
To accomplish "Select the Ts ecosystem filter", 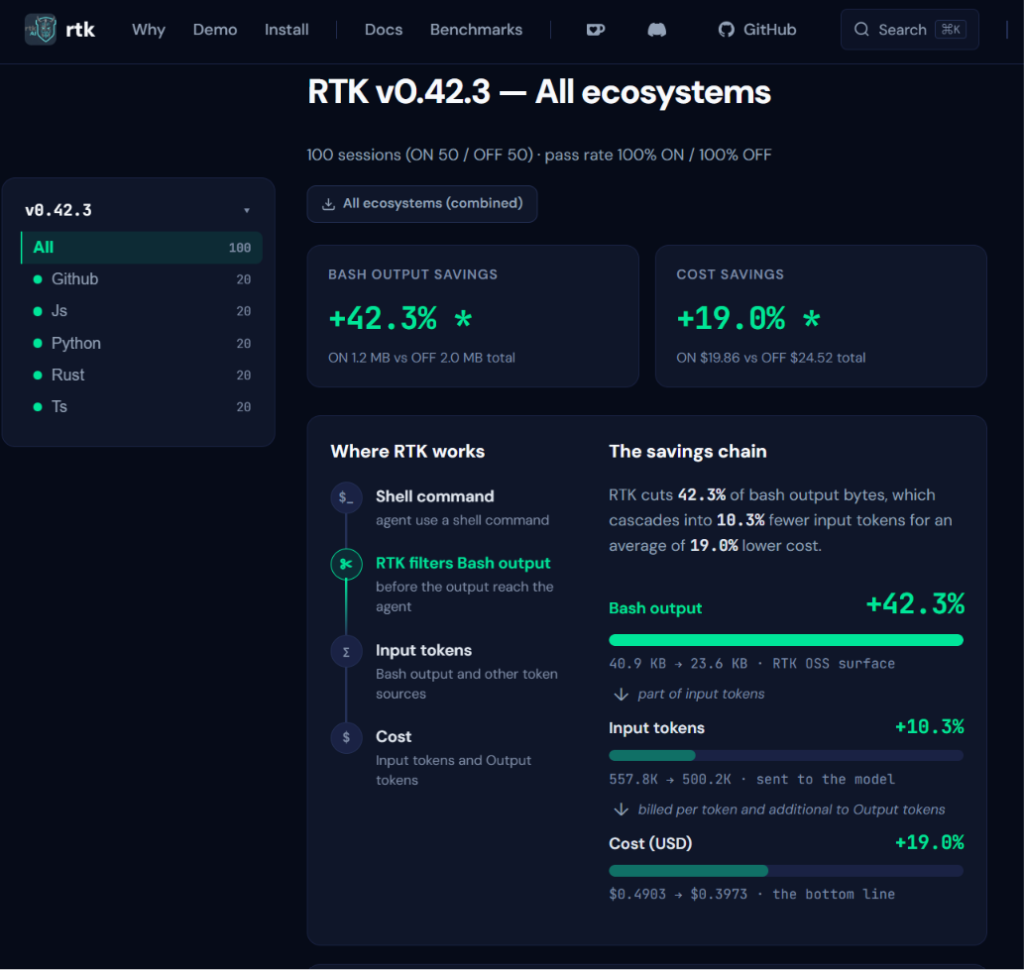I will click(x=142, y=407).
